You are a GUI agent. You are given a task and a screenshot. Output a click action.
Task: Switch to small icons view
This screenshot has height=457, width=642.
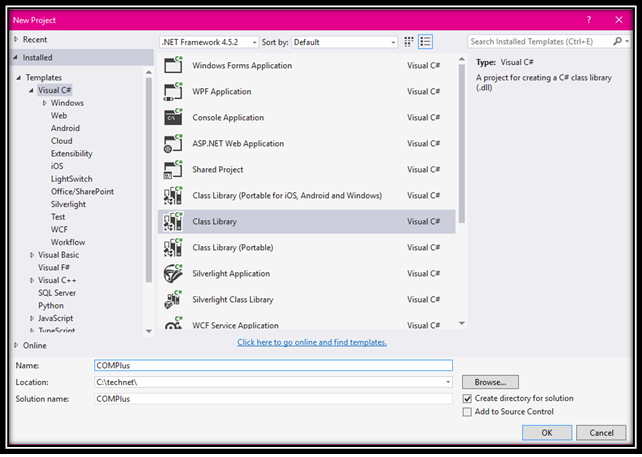pyautogui.click(x=409, y=42)
